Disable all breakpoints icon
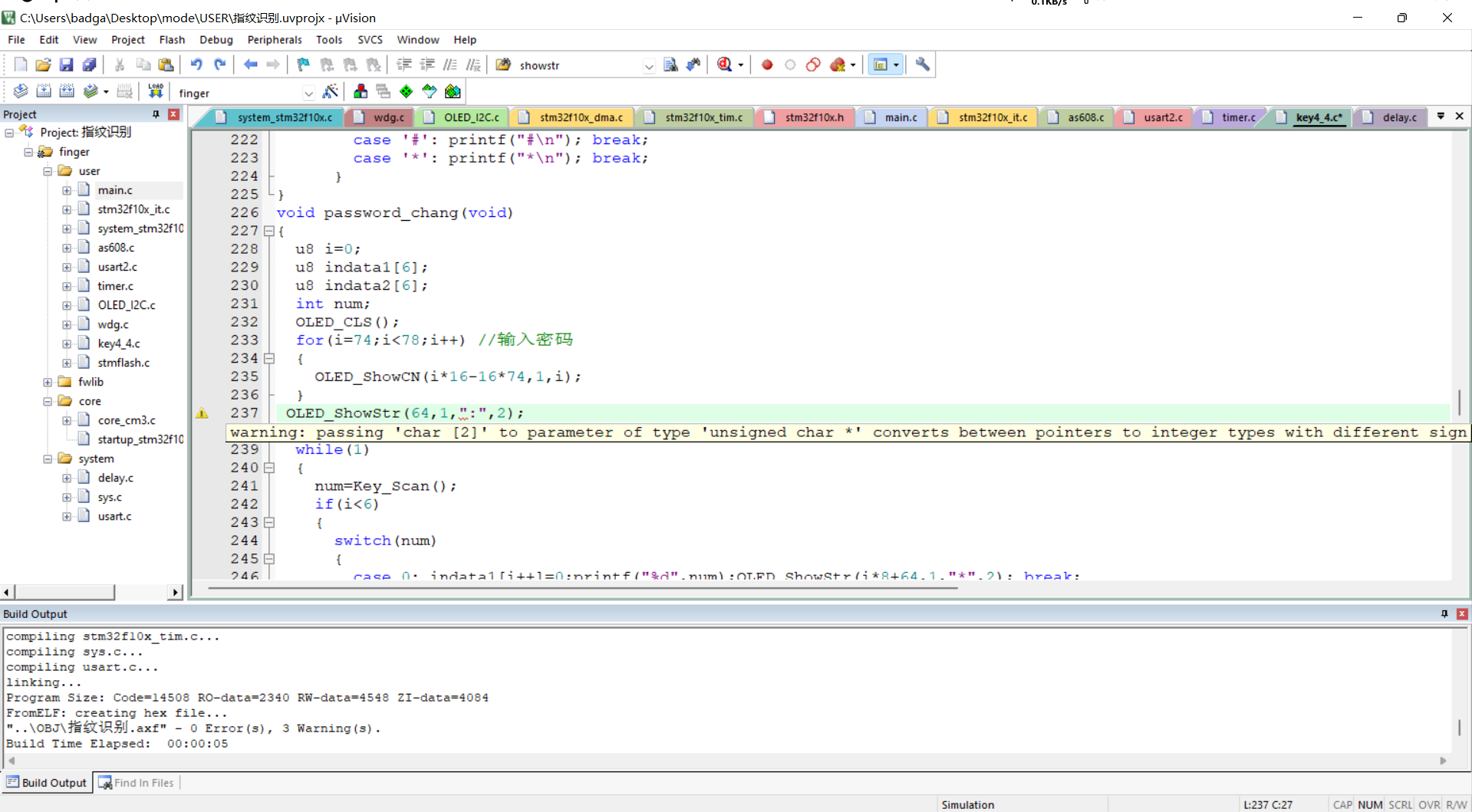Viewport: 1472px width, 812px height. [814, 65]
